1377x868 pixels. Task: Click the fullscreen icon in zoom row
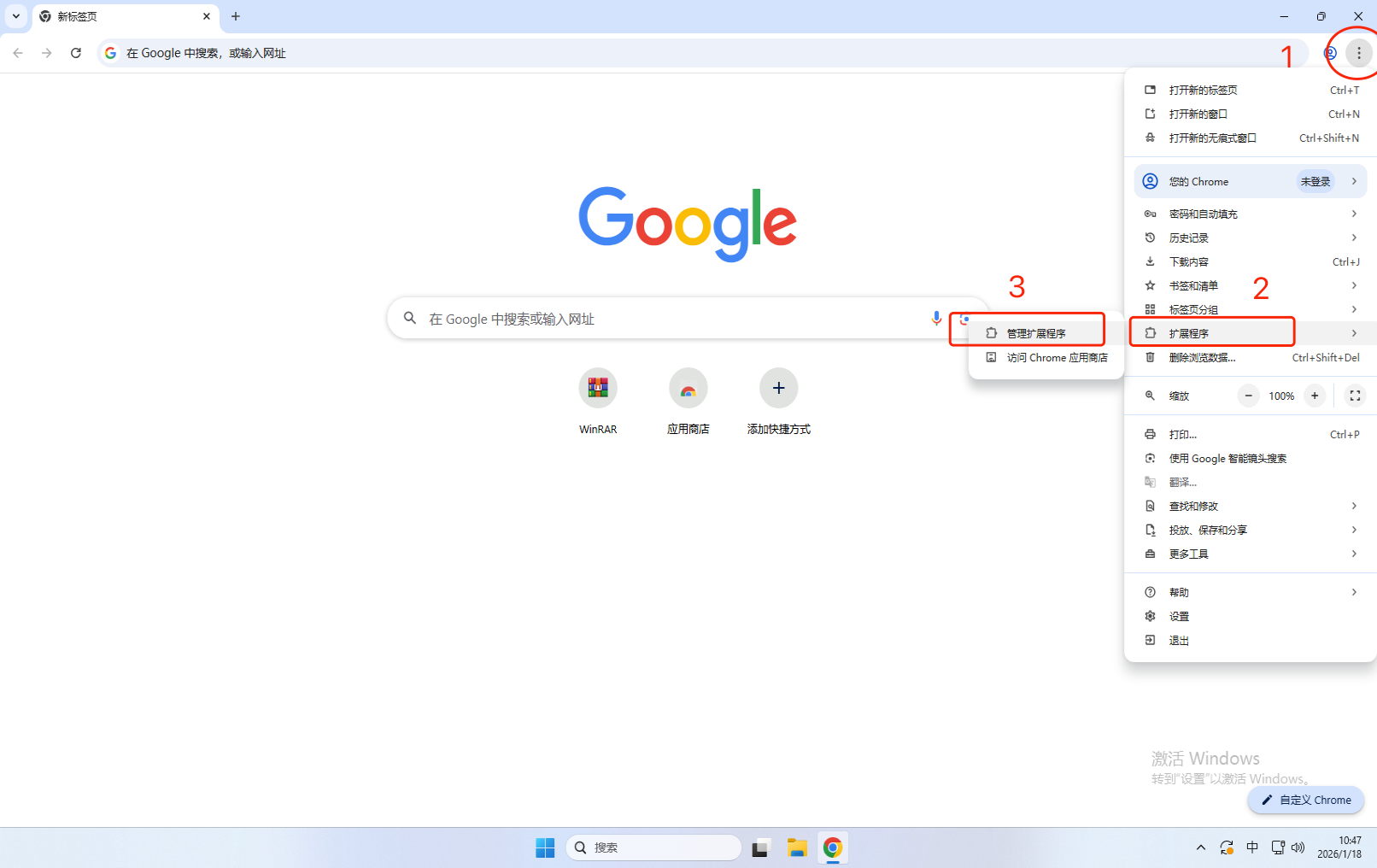click(1355, 396)
